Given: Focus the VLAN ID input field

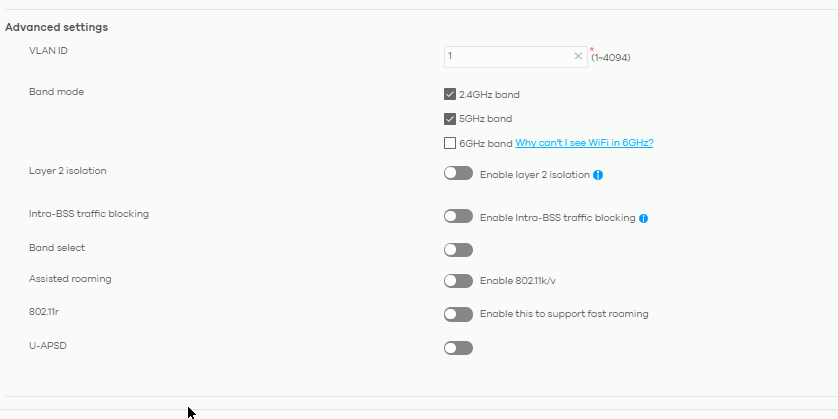Looking at the screenshot, I should coord(516,57).
